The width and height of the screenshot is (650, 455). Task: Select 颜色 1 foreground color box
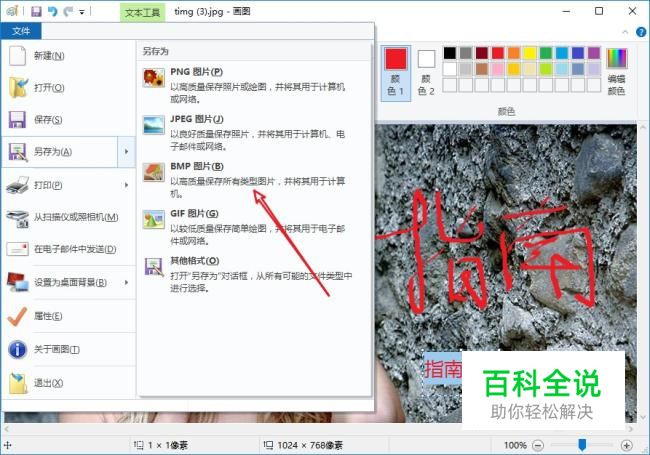click(x=396, y=73)
